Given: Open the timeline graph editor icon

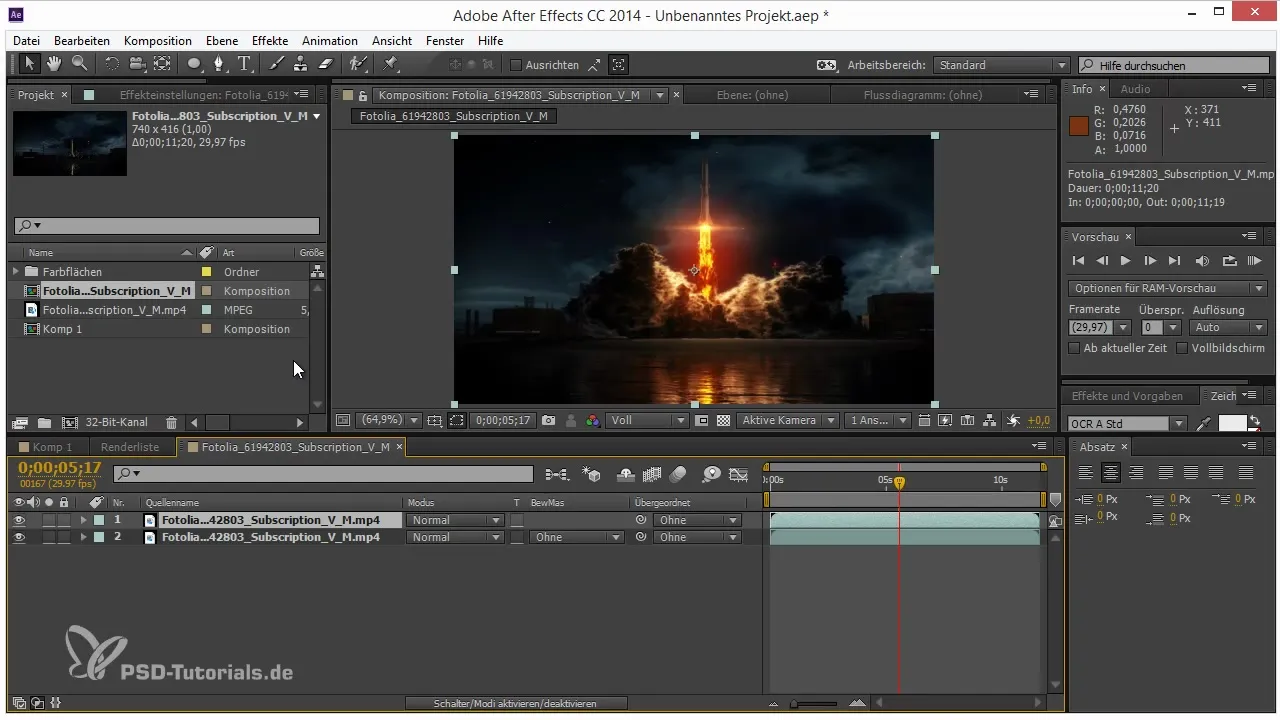Looking at the screenshot, I should pos(739,474).
